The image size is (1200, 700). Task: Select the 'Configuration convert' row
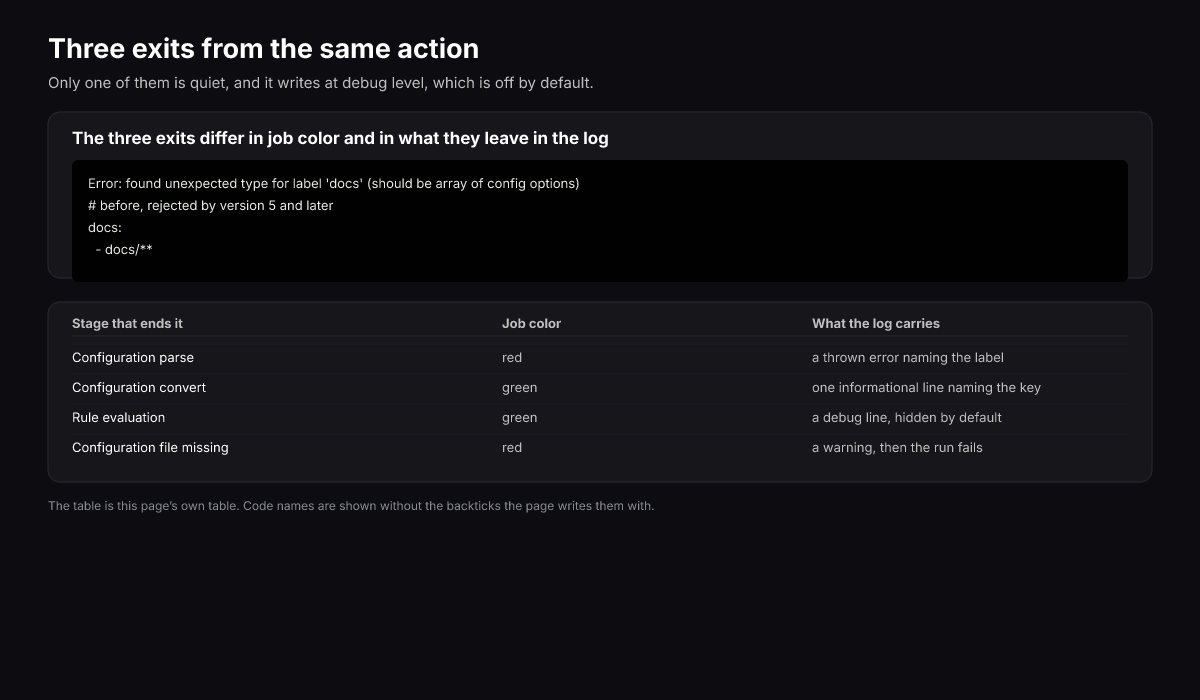coord(600,388)
